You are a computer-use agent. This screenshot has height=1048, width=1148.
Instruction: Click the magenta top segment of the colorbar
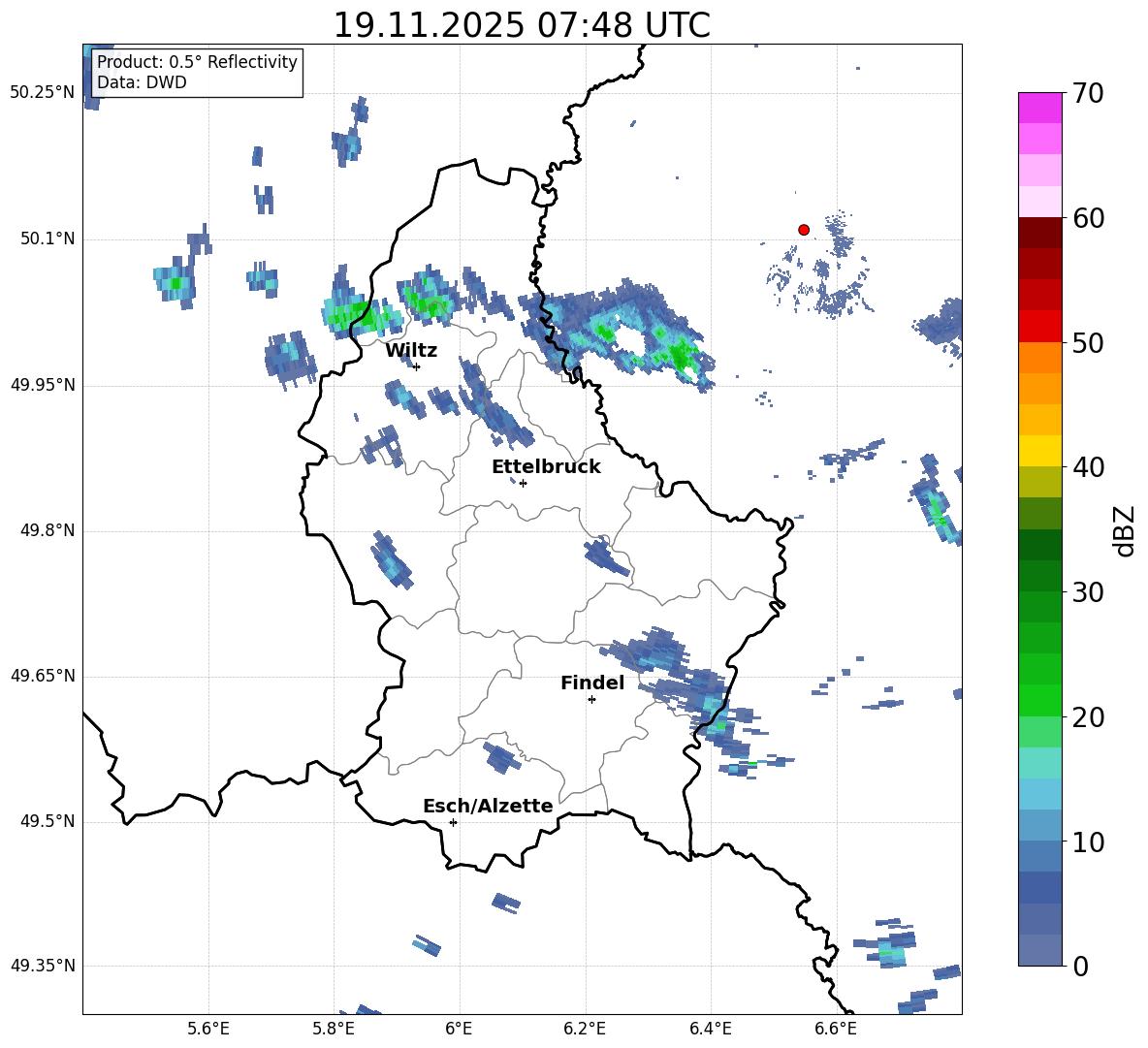[x=1039, y=108]
